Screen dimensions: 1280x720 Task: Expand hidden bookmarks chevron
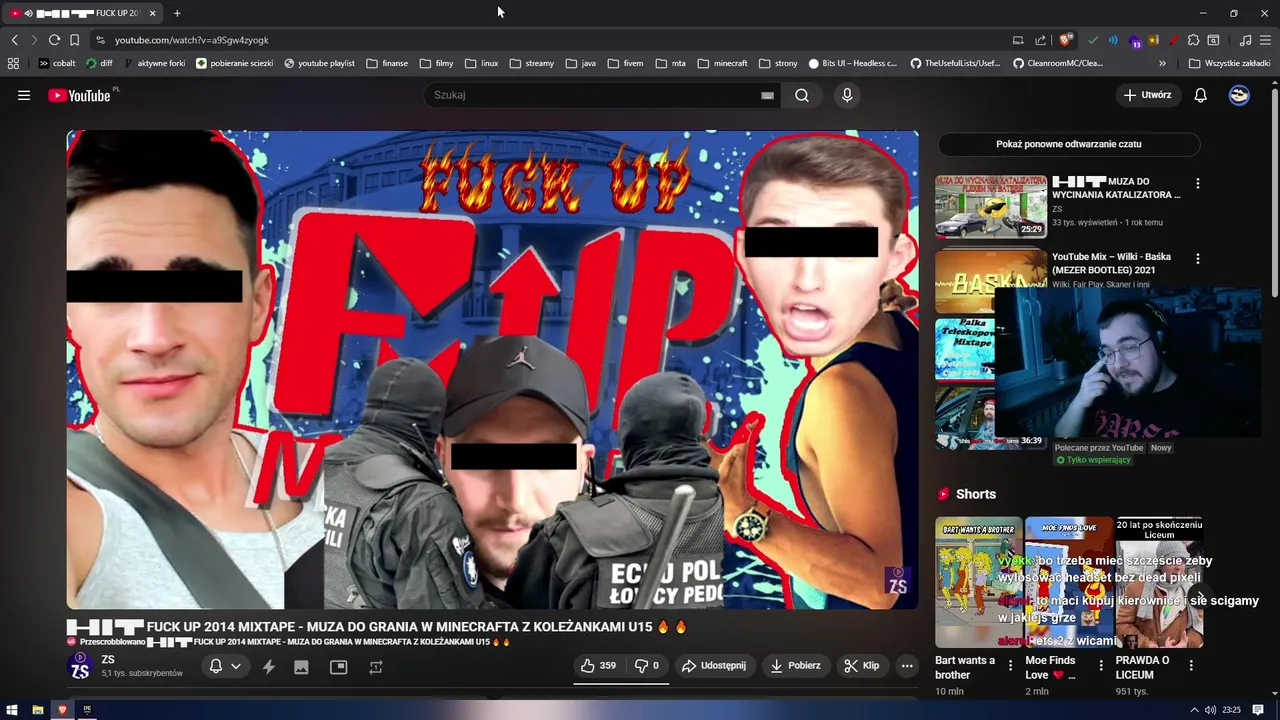click(1162, 63)
